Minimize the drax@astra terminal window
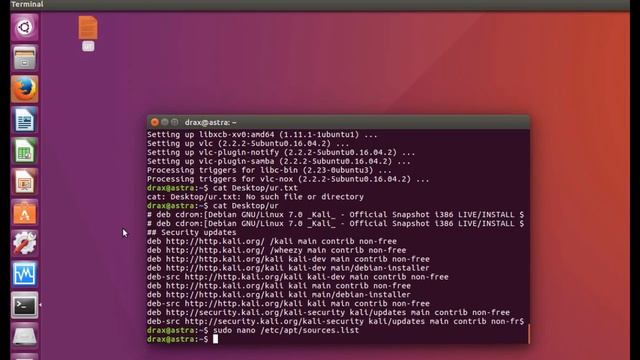The height and width of the screenshot is (360, 640). tap(164, 122)
